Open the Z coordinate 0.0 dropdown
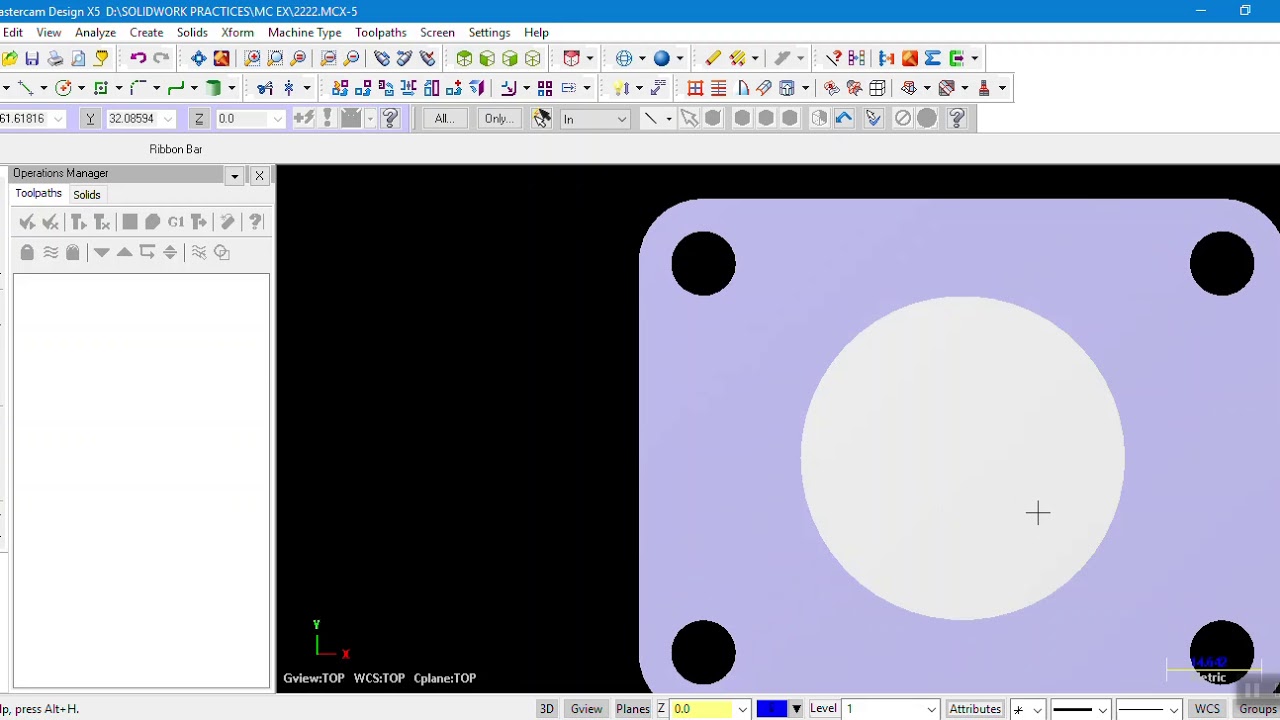 276,119
